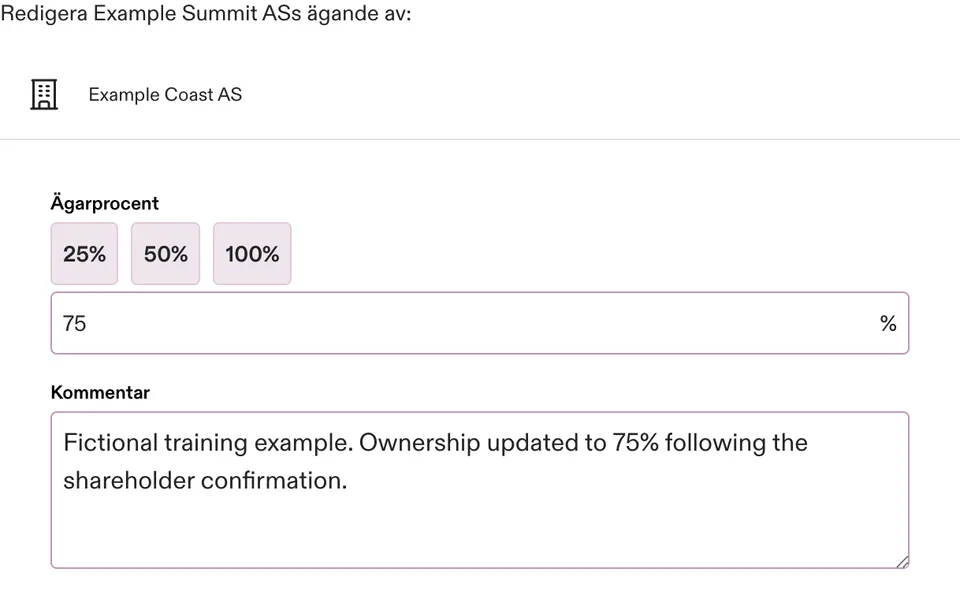Screen dimensions: 960x594
Task: Click the divider line below company row
Action: 480,139
